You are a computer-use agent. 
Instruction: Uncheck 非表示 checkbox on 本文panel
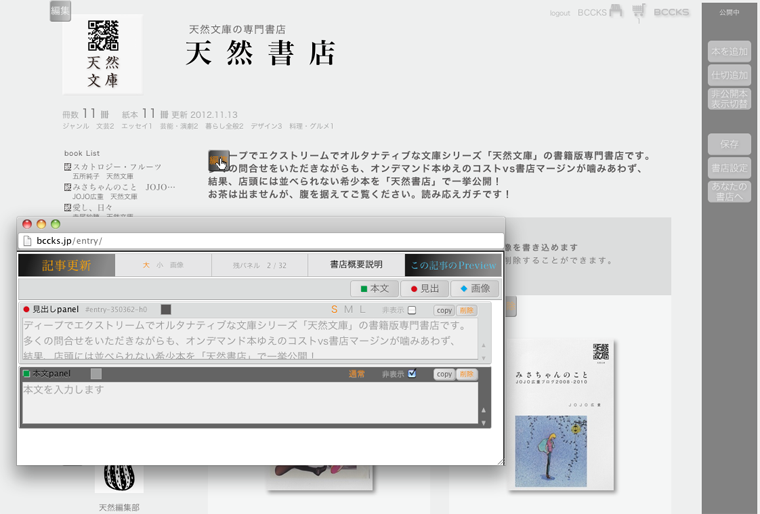pos(412,374)
